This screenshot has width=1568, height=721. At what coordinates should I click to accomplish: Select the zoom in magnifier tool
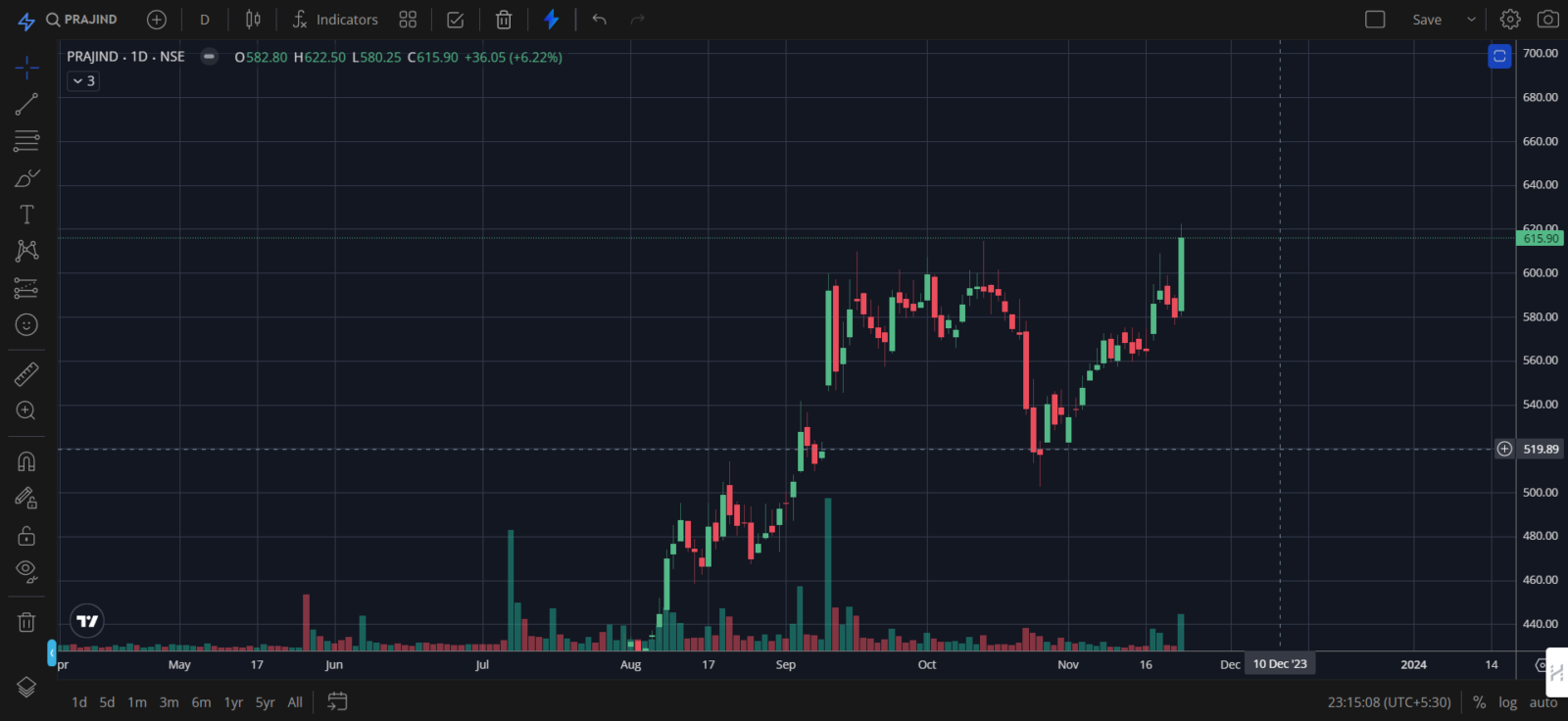[26, 410]
